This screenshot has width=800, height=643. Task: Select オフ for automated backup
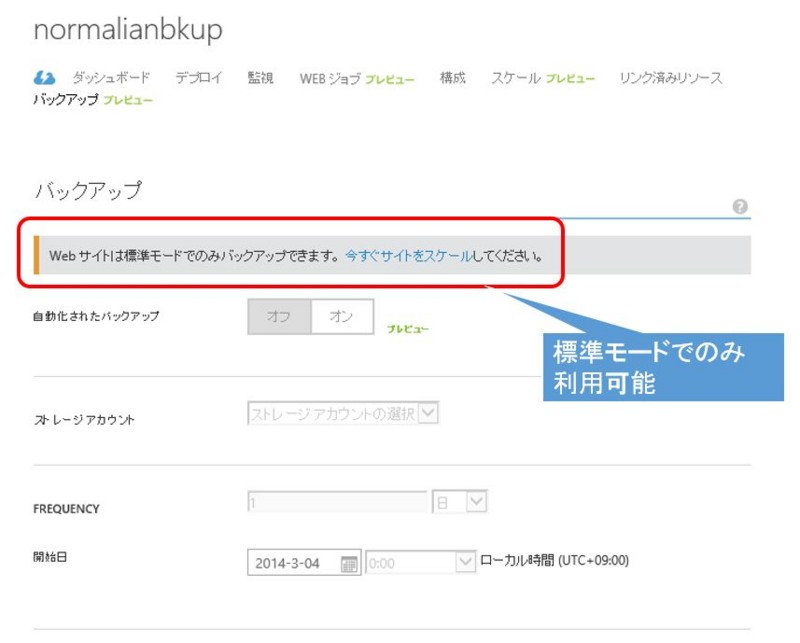(x=282, y=315)
